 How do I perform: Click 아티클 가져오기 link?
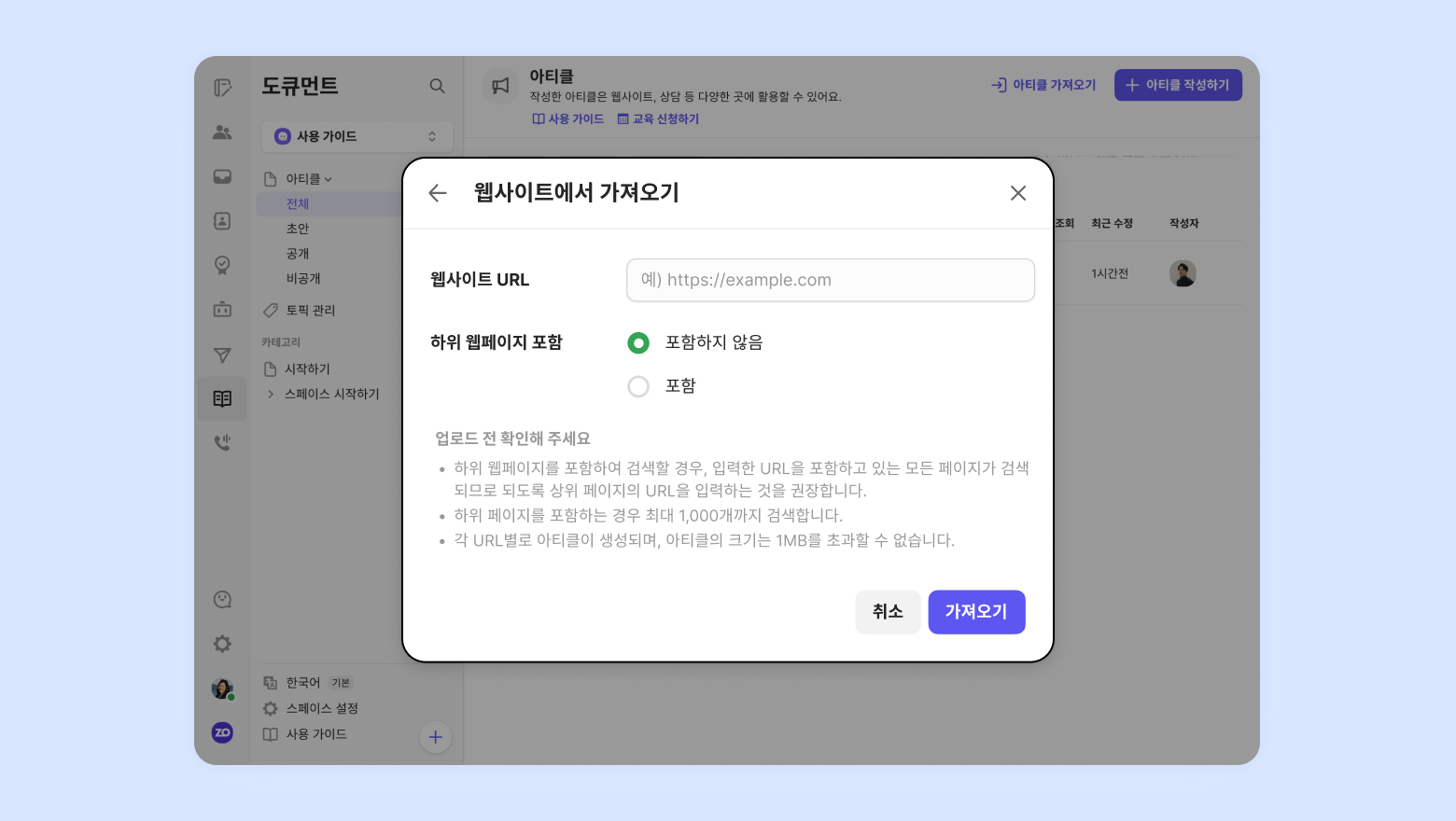1043,85
